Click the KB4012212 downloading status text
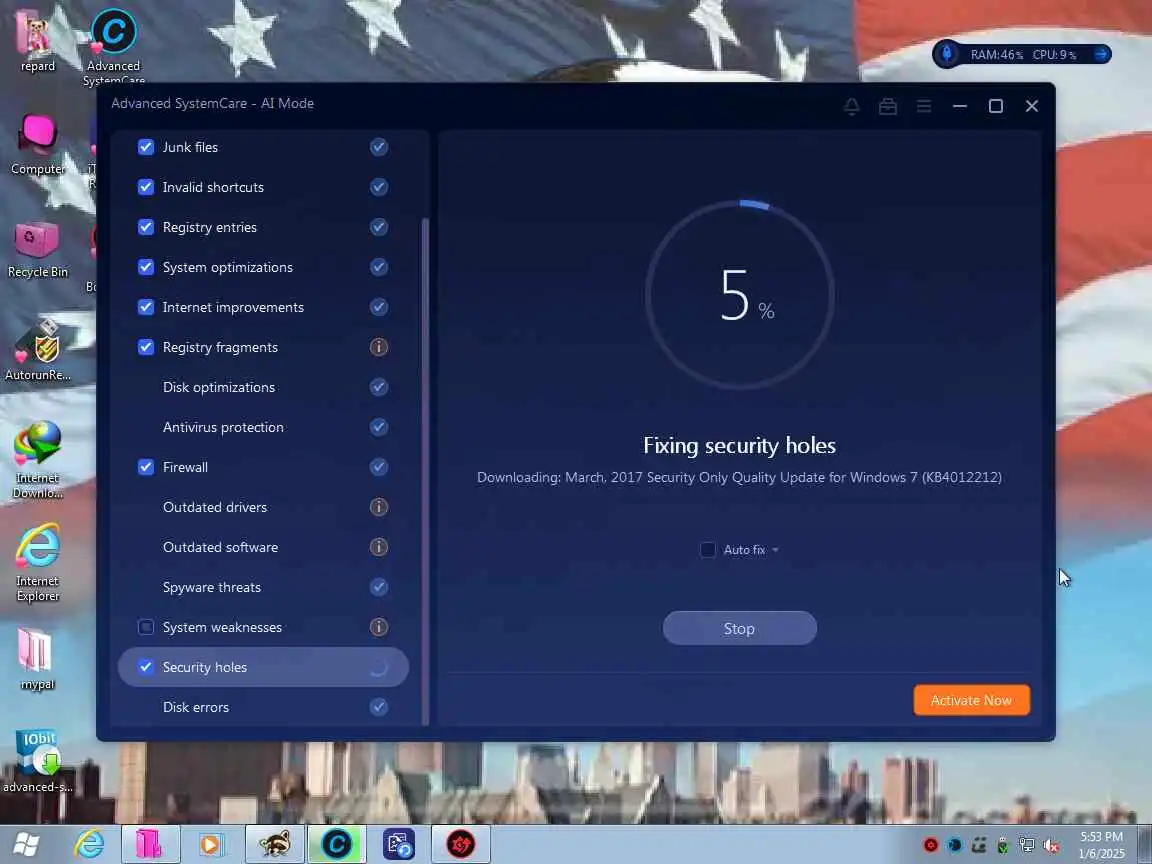1152x864 pixels. tap(739, 478)
